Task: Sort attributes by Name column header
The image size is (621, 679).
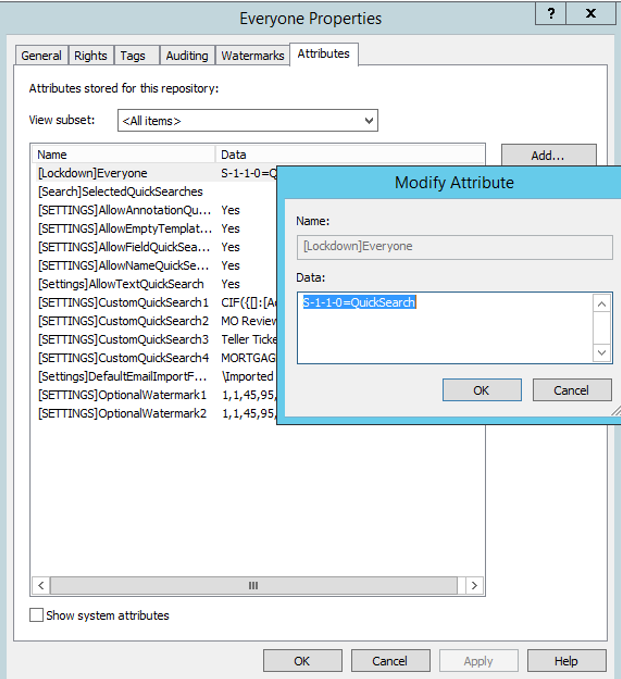Action: click(124, 155)
